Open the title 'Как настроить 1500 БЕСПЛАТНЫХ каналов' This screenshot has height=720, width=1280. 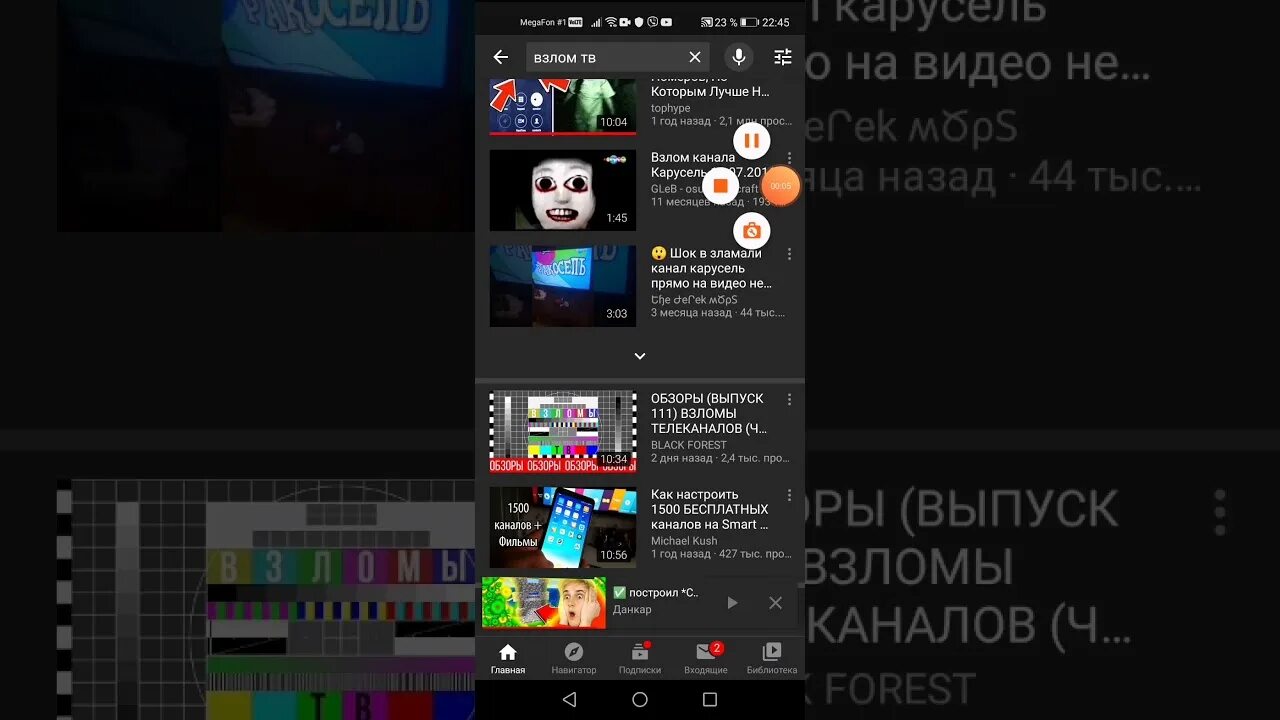point(710,509)
